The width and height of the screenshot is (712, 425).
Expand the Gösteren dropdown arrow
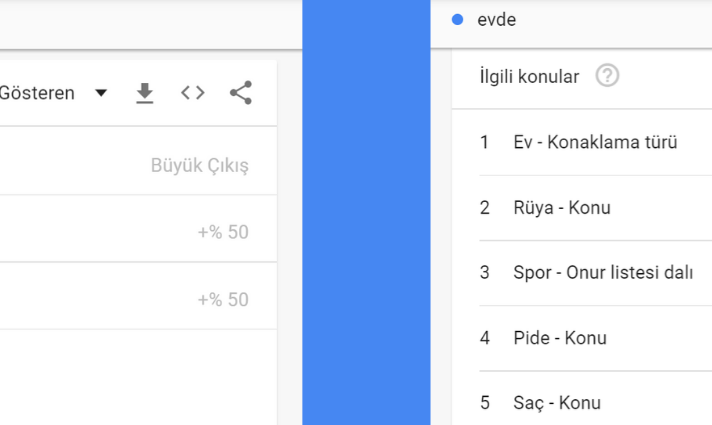coord(101,93)
